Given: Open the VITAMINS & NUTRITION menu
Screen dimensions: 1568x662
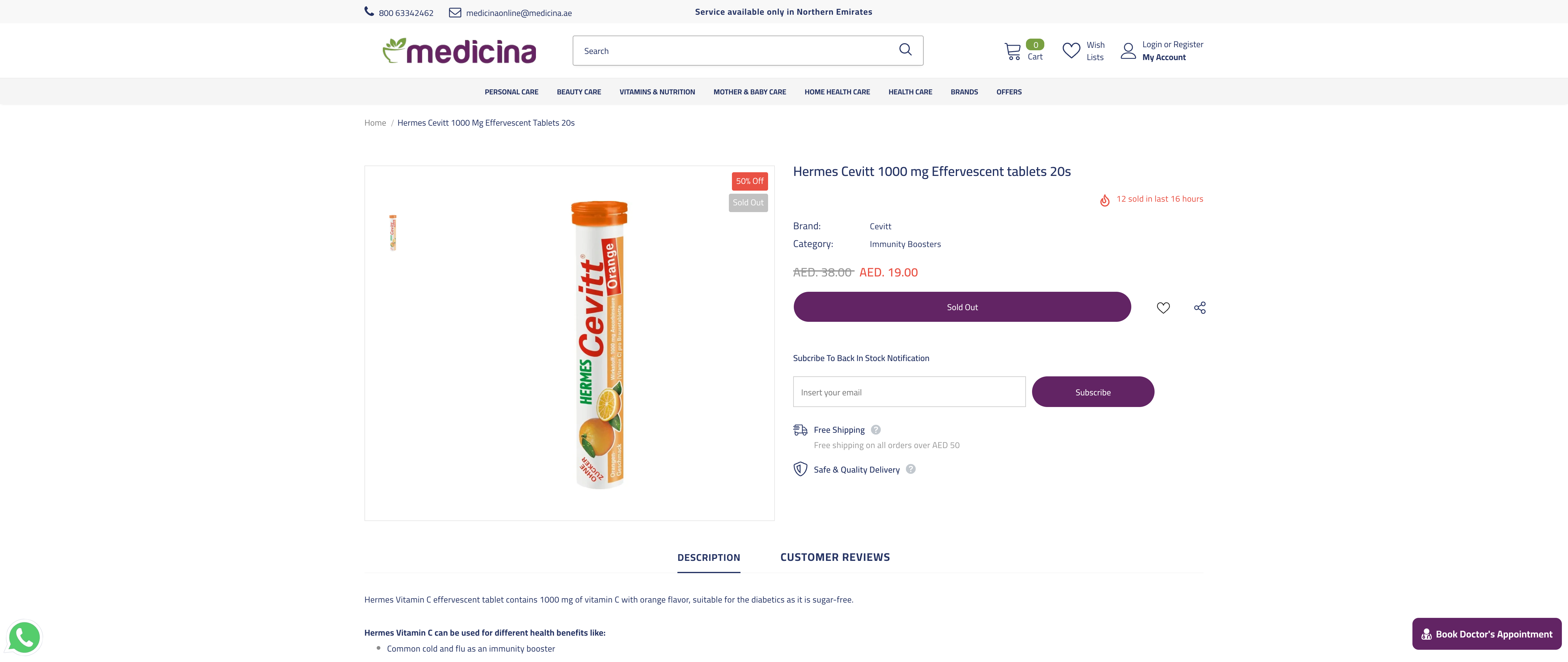Looking at the screenshot, I should tap(657, 91).
